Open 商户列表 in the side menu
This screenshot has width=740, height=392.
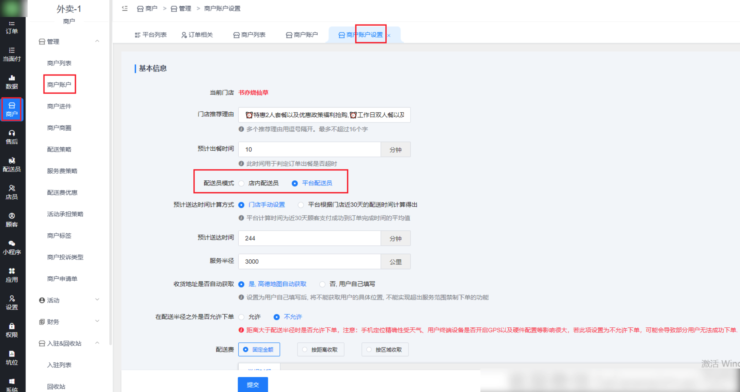click(59, 63)
